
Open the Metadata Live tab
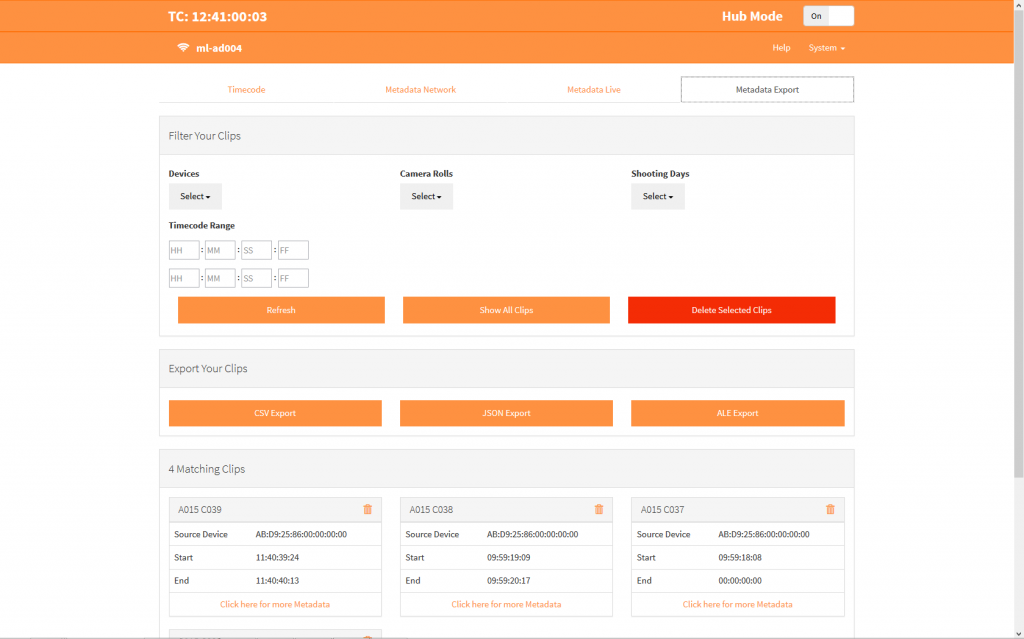coord(593,90)
